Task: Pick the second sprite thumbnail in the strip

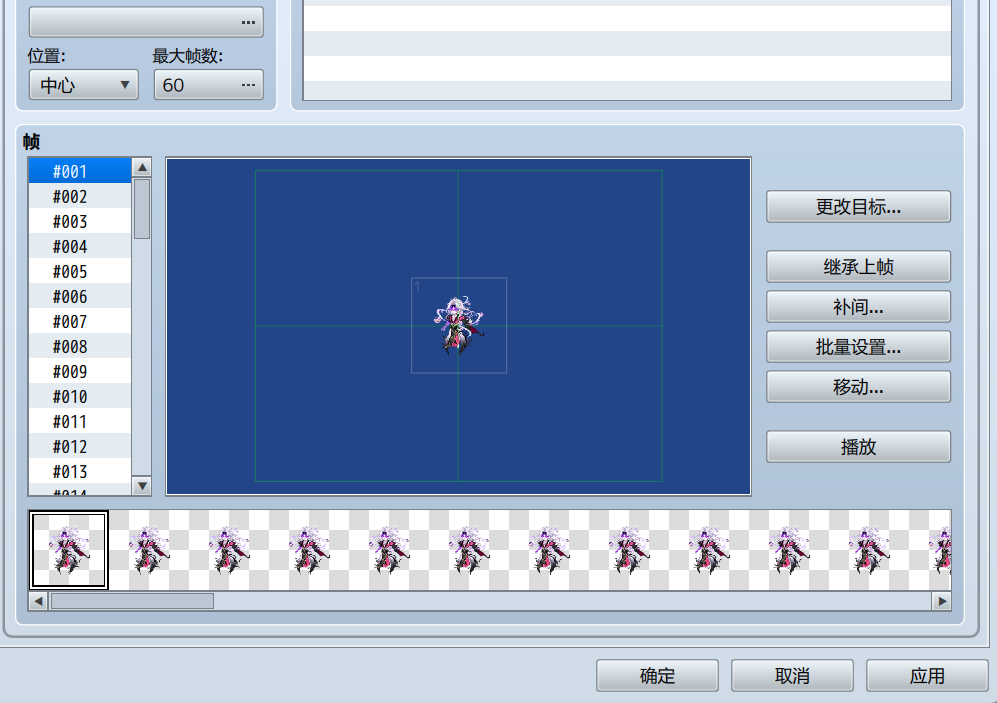Action: 149,550
